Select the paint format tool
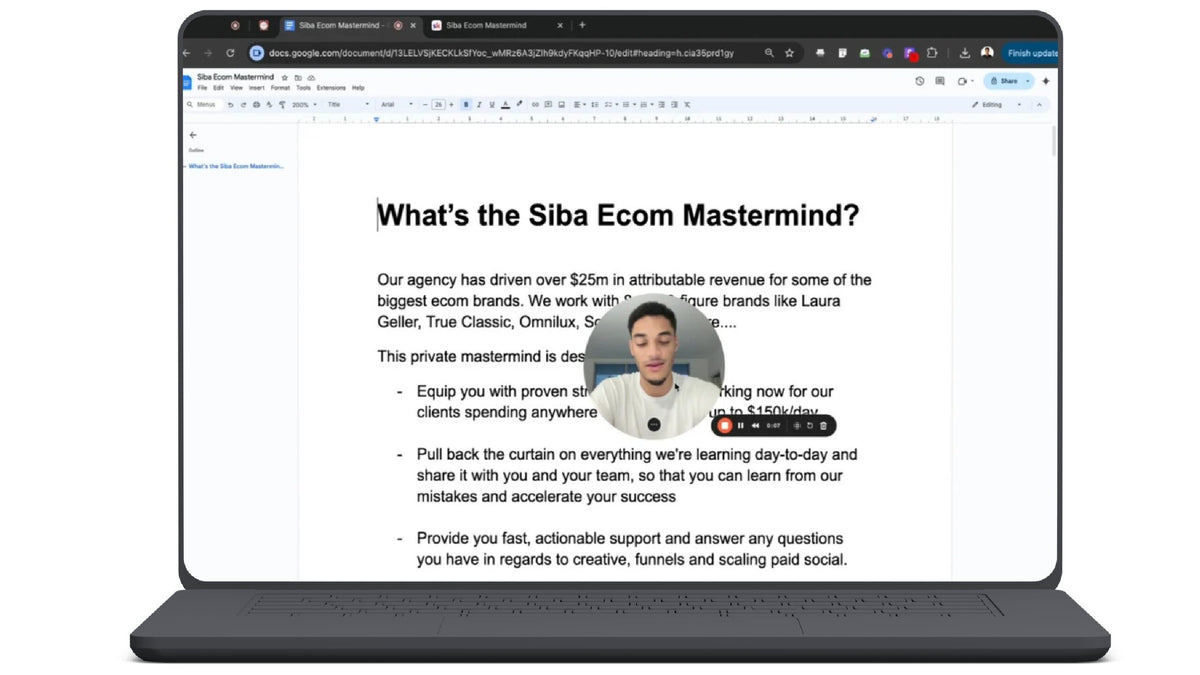The height and width of the screenshot is (675, 1200). coord(282,104)
